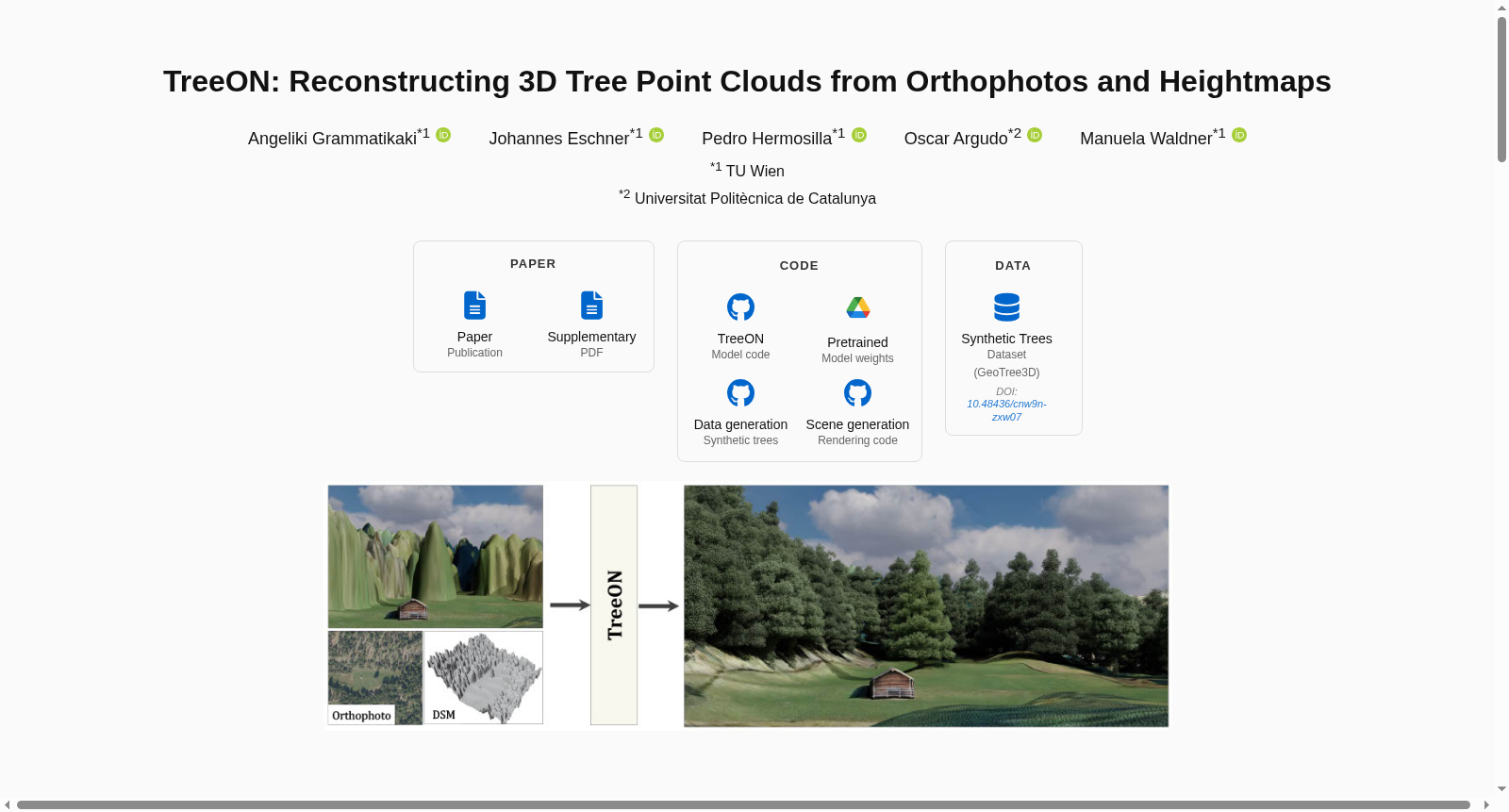Open the Scene generation GitHub icon
The image size is (1509, 812).
[857, 393]
